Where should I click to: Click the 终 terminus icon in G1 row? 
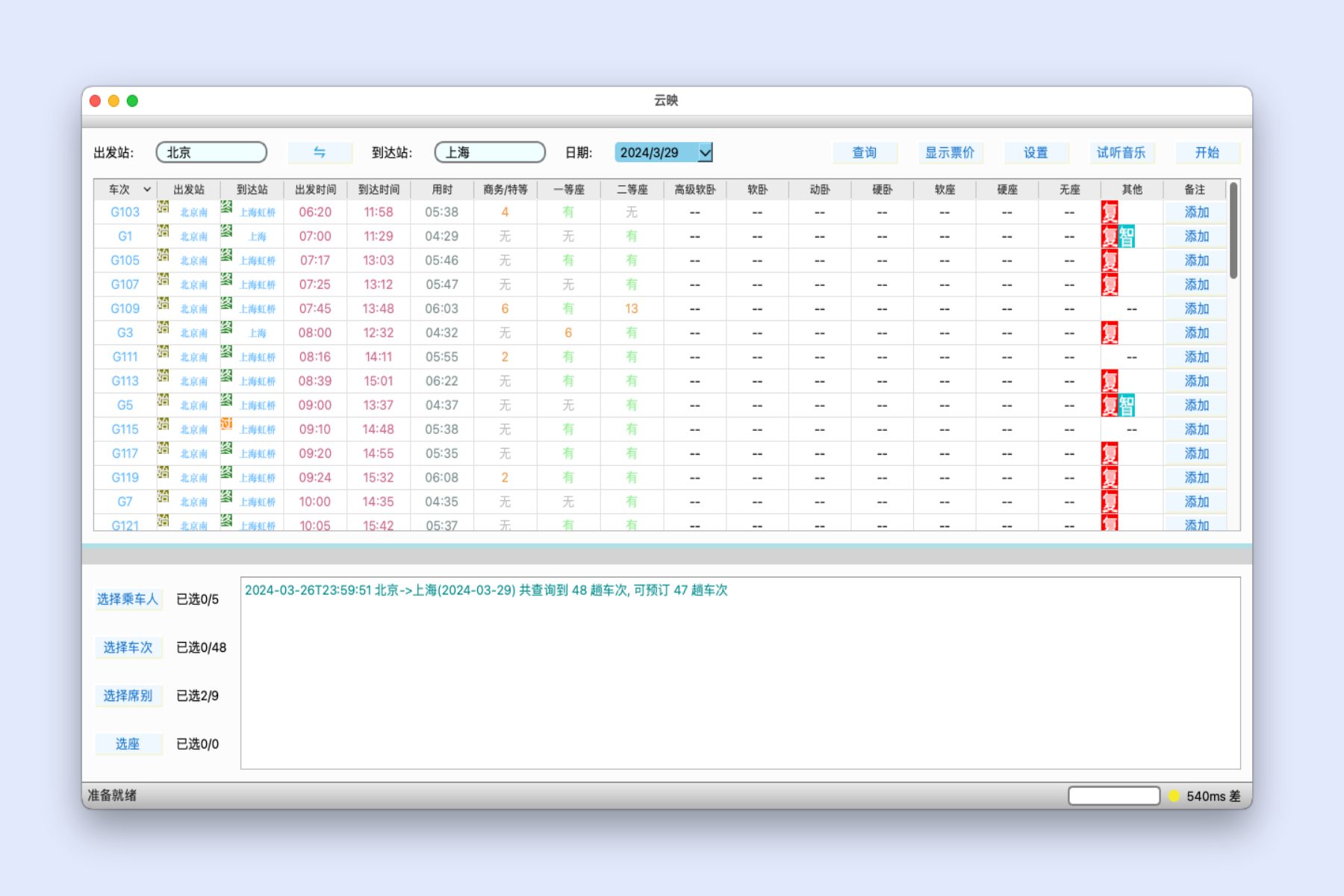coord(226,231)
